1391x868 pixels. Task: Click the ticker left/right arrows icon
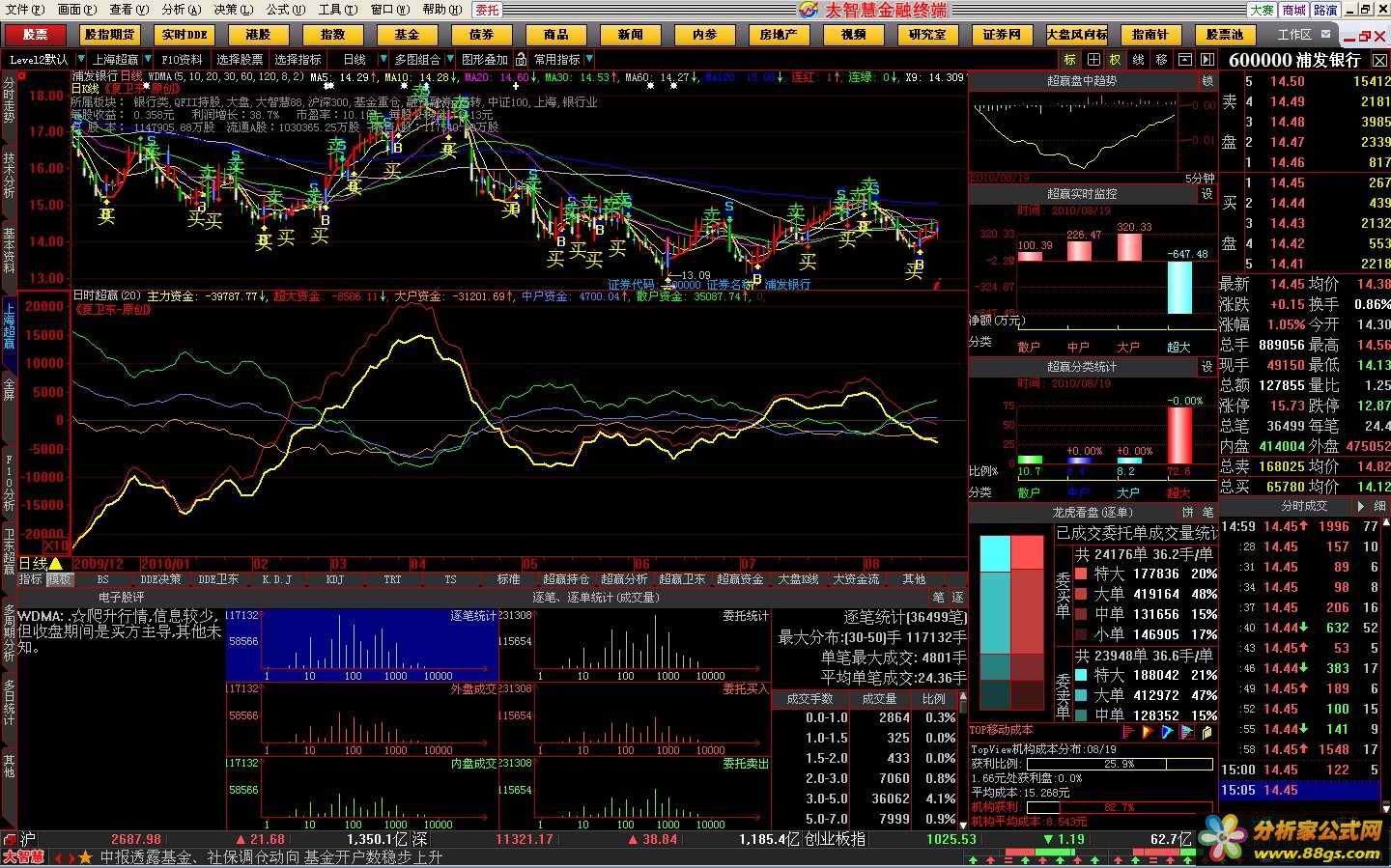[x=64, y=857]
